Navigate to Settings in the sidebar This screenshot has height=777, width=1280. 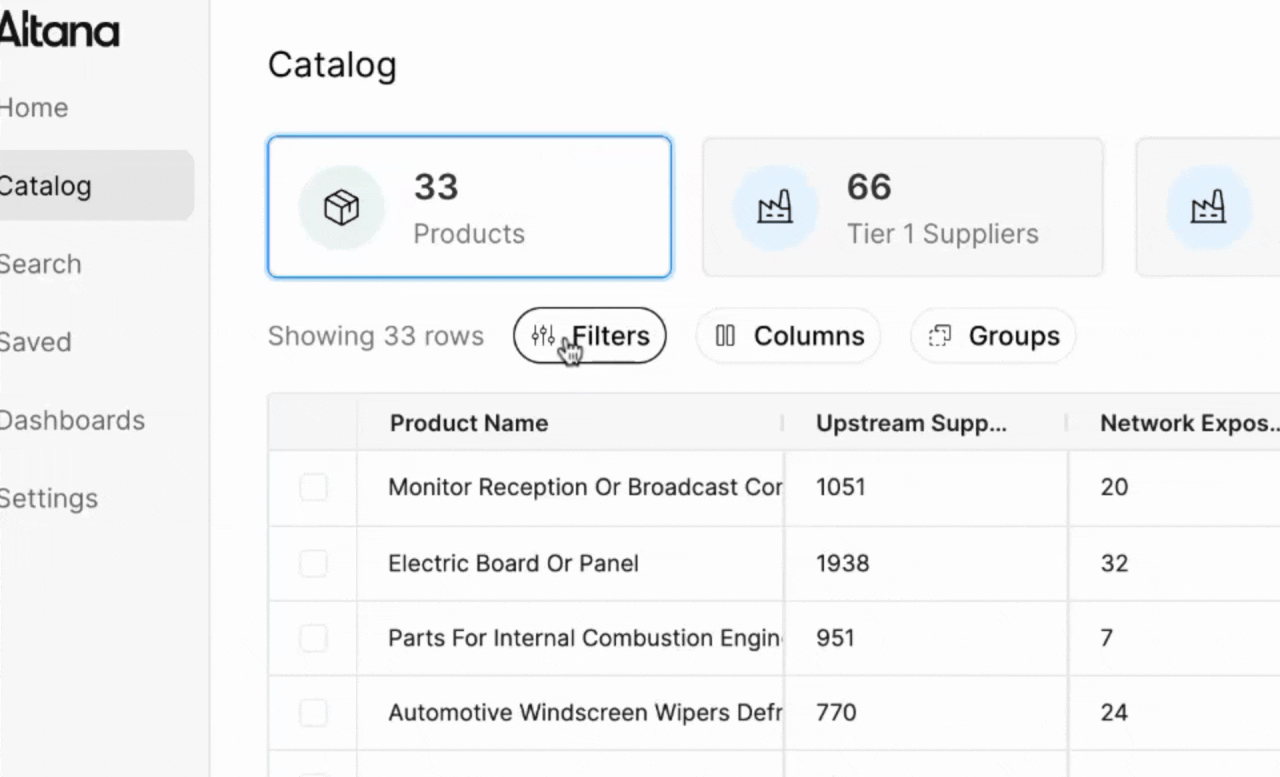[x=49, y=498]
